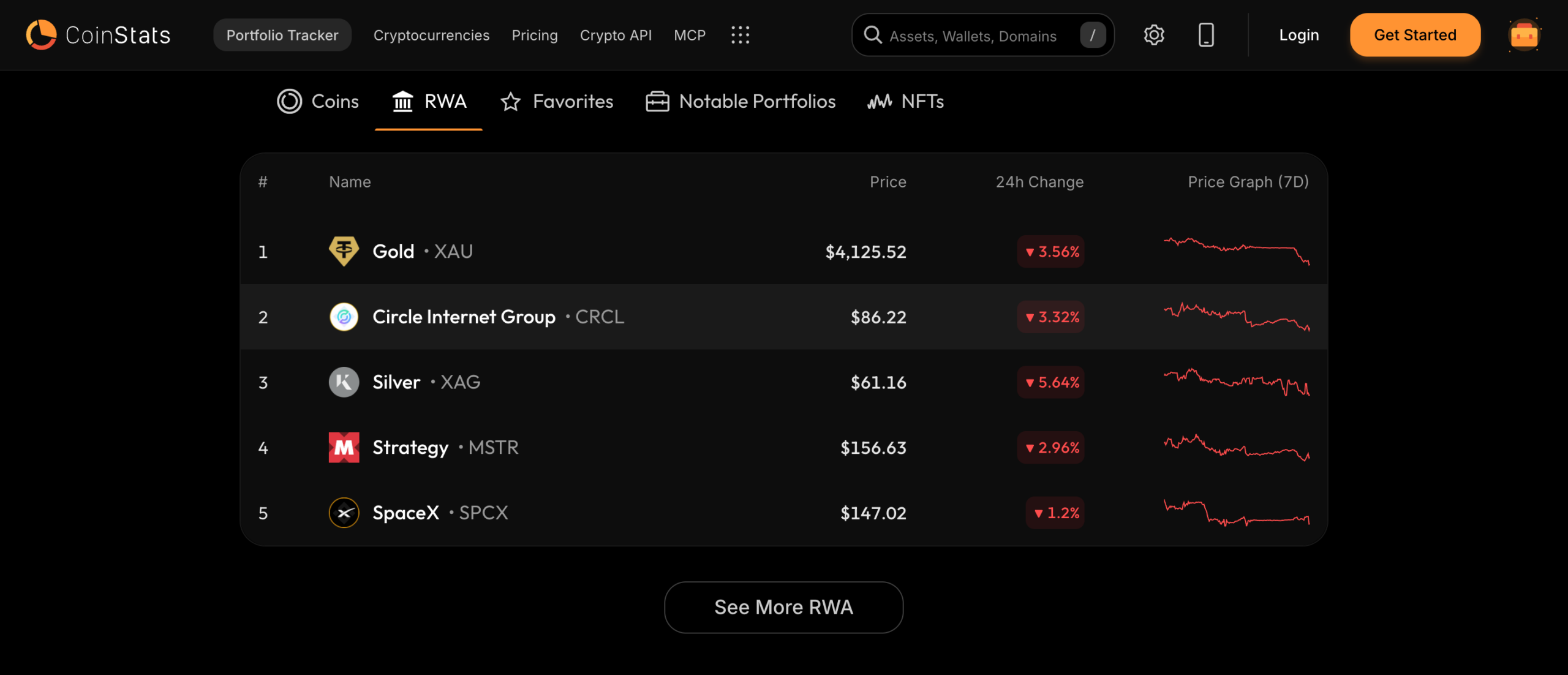
Task: Open the Portfolio Tracker tab
Action: pyautogui.click(x=282, y=35)
